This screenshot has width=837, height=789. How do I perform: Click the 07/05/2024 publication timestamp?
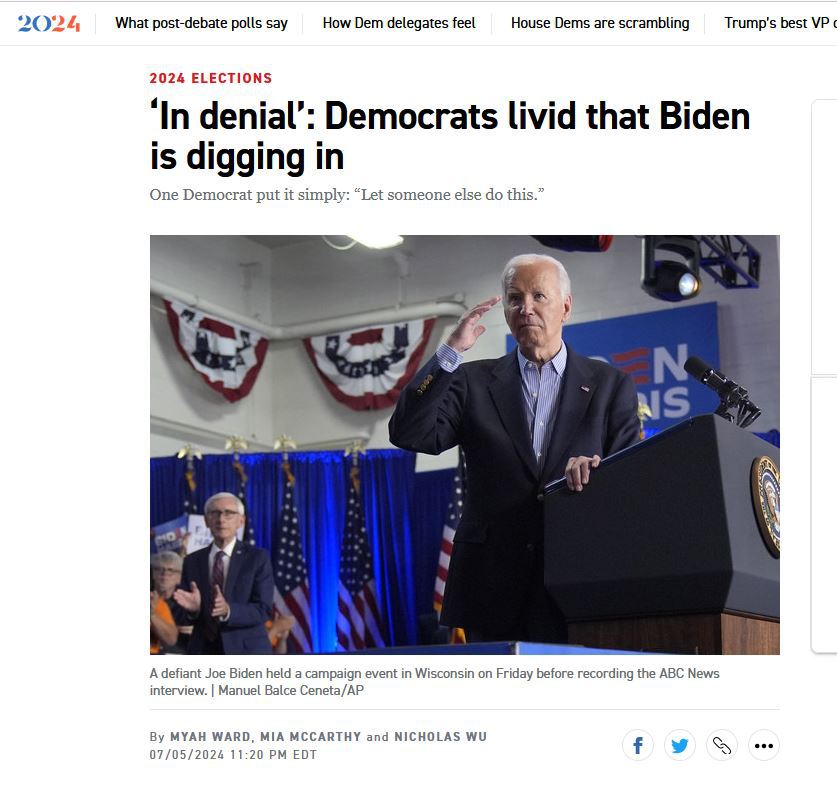pyautogui.click(x=233, y=755)
